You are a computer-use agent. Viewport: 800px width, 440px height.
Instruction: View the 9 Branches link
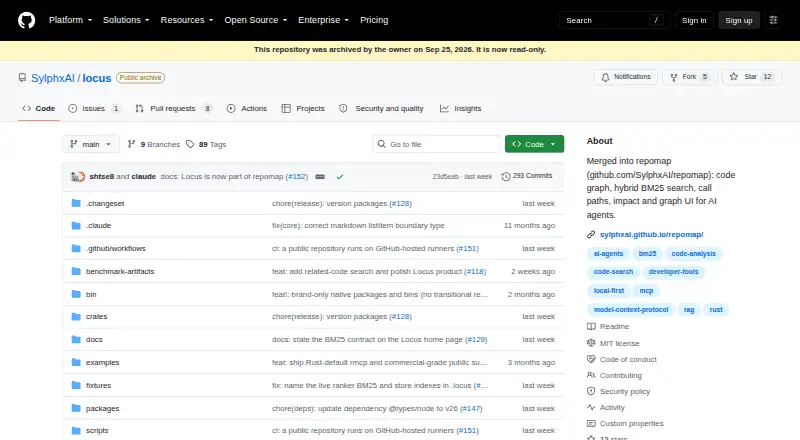click(x=154, y=144)
